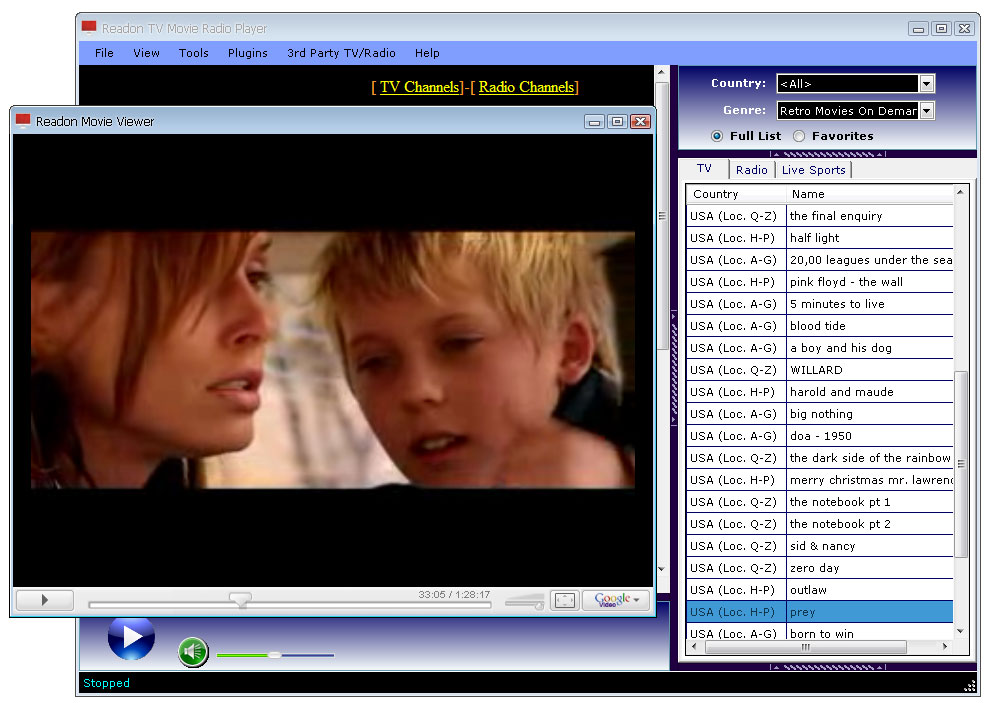985x703 pixels.
Task: Click channel list horizontal scroll-left arrow
Action: (694, 646)
